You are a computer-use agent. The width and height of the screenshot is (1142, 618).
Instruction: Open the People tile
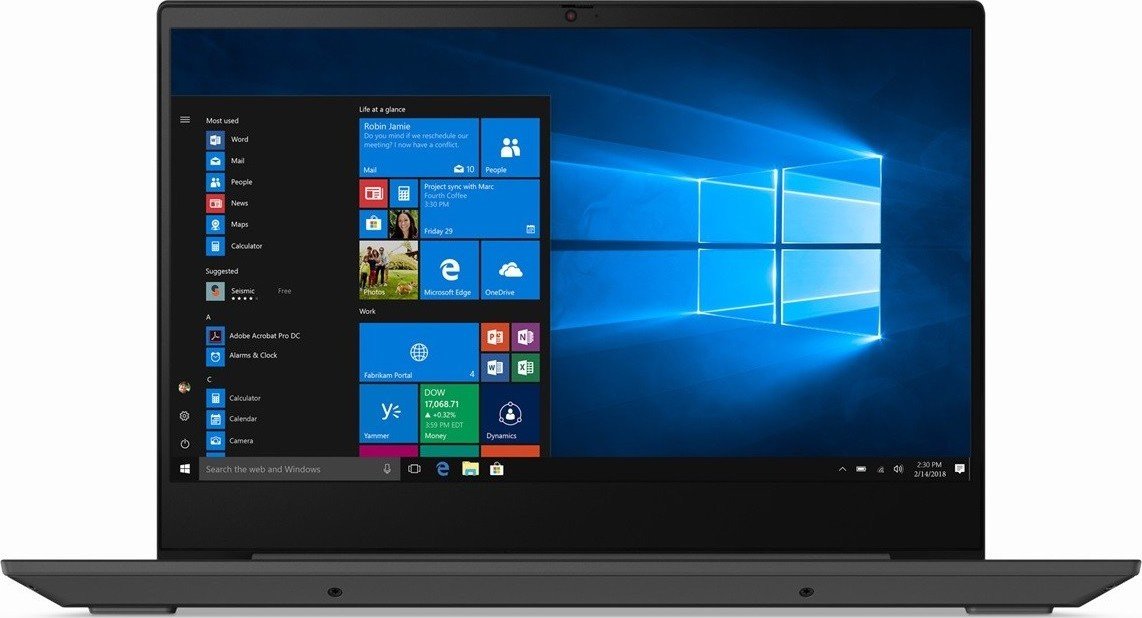click(x=510, y=148)
